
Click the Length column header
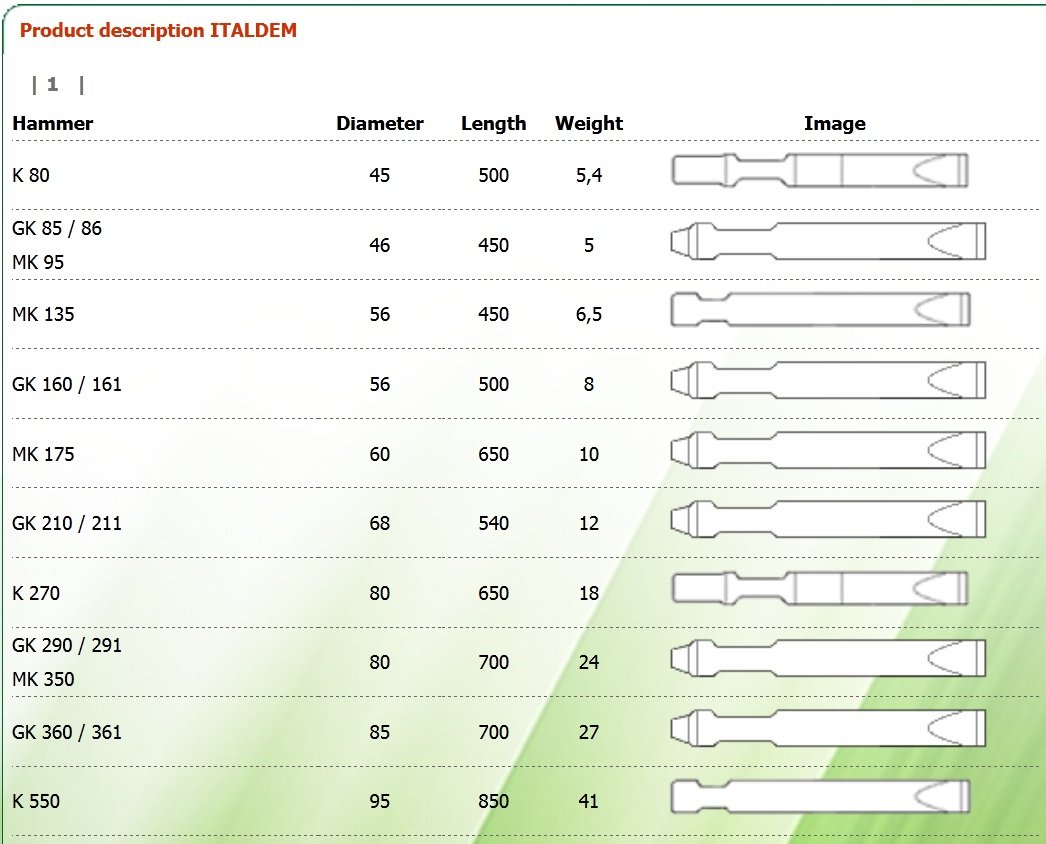click(494, 124)
